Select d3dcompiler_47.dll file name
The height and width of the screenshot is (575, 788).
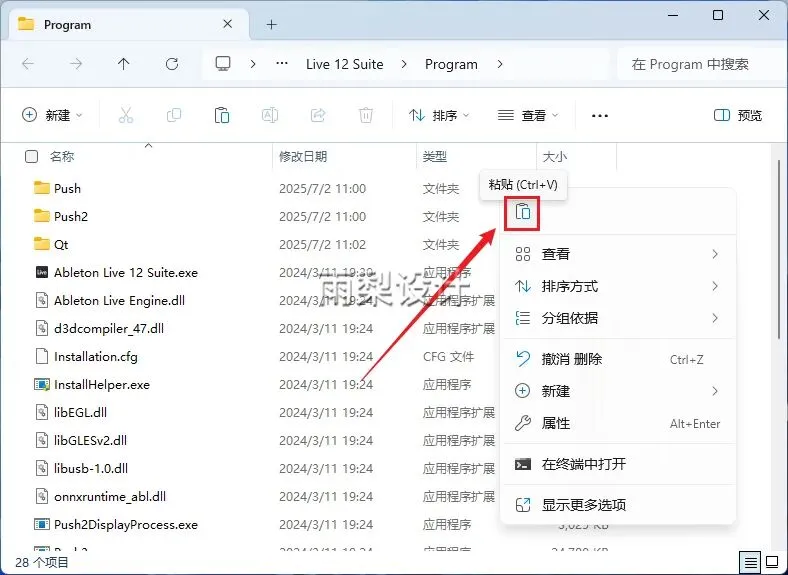(109, 329)
